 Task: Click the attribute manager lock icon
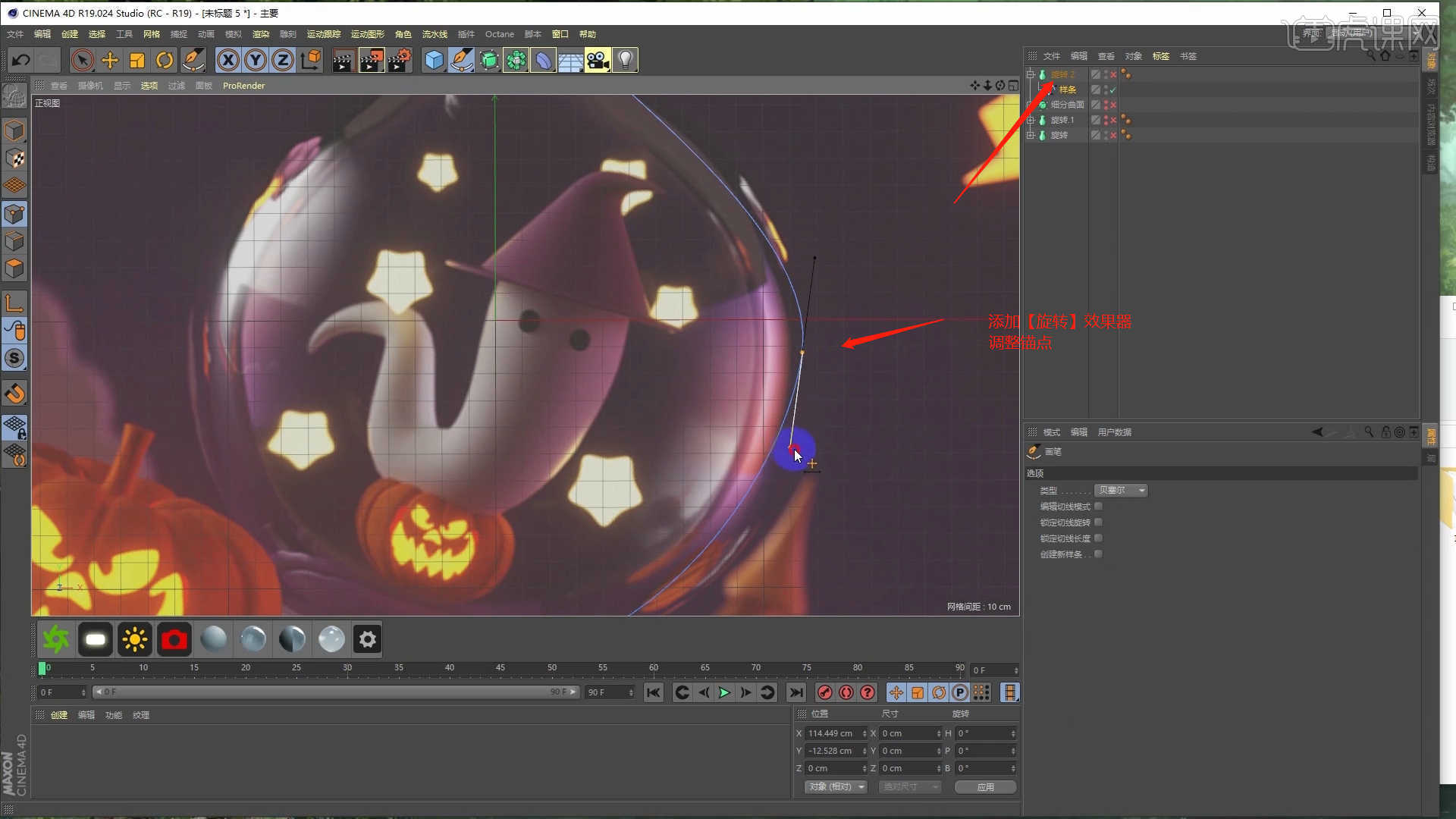1385,432
